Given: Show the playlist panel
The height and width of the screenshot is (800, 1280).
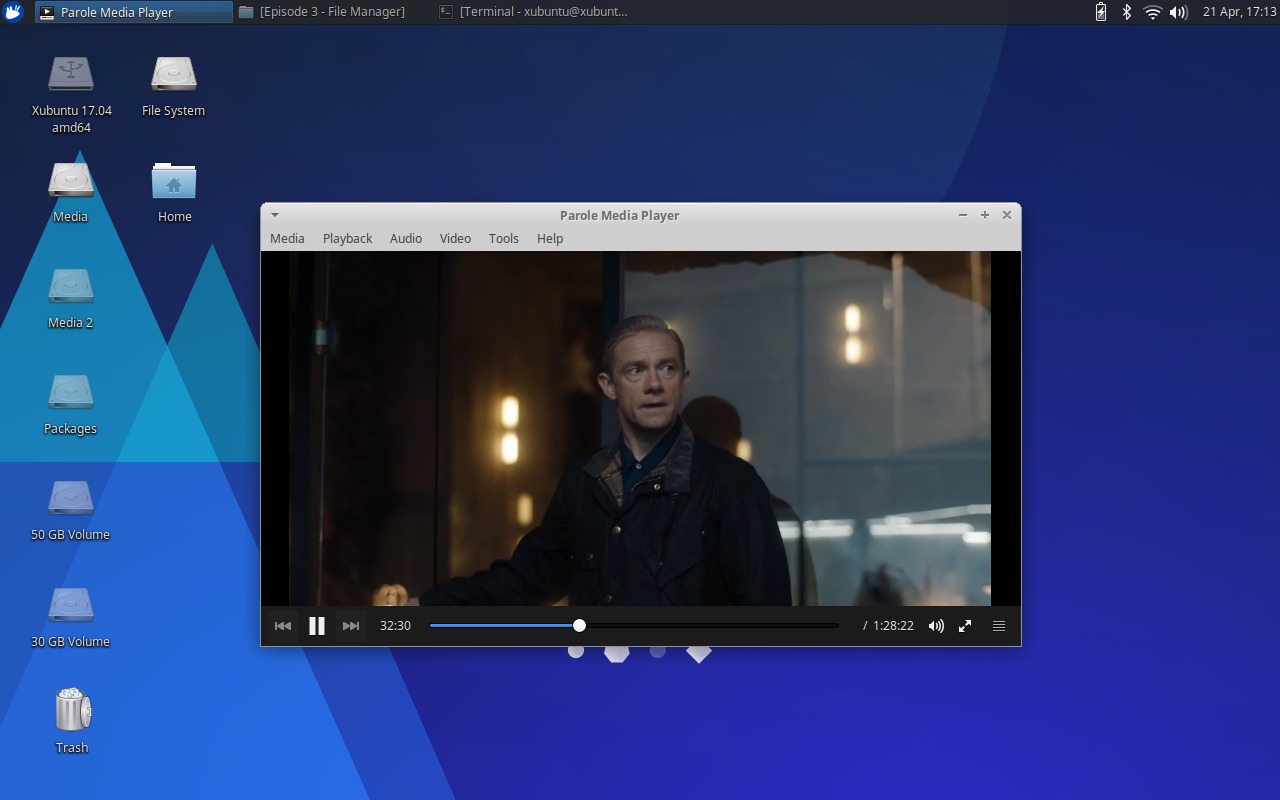Looking at the screenshot, I should coord(998,626).
